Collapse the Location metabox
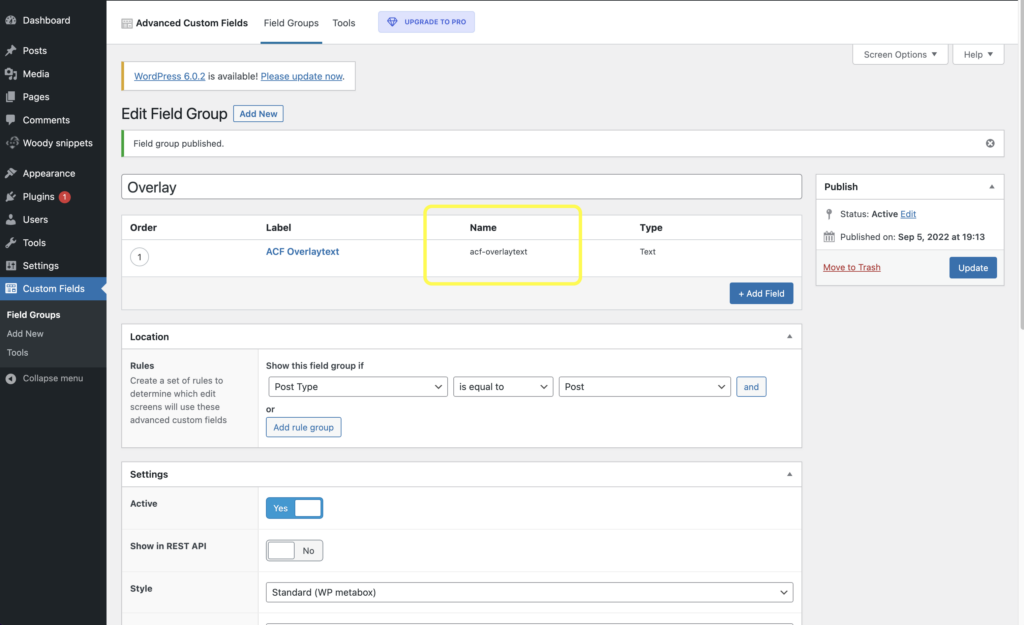The height and width of the screenshot is (625, 1024). click(790, 336)
